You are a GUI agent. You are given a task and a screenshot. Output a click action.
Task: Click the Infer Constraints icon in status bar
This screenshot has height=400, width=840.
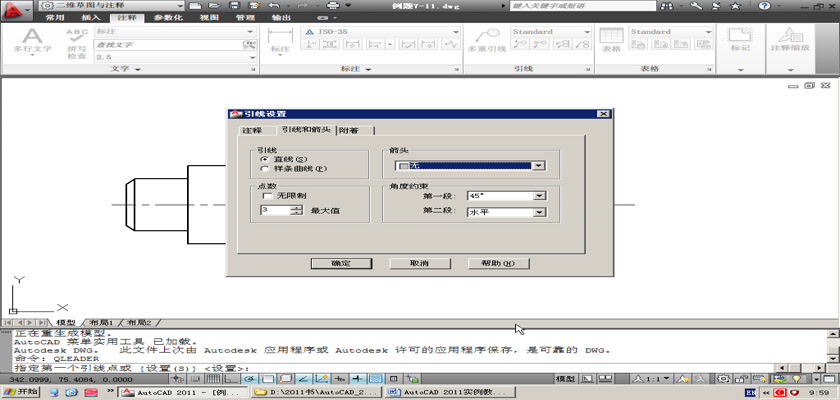point(177,379)
